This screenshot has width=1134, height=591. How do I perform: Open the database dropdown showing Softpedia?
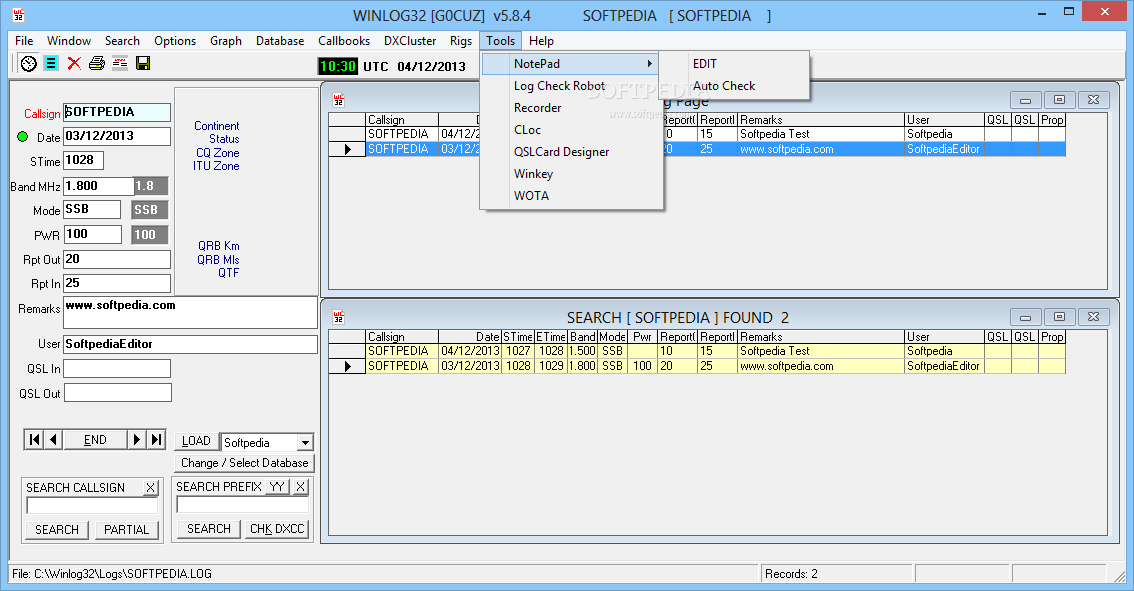pyautogui.click(x=306, y=443)
